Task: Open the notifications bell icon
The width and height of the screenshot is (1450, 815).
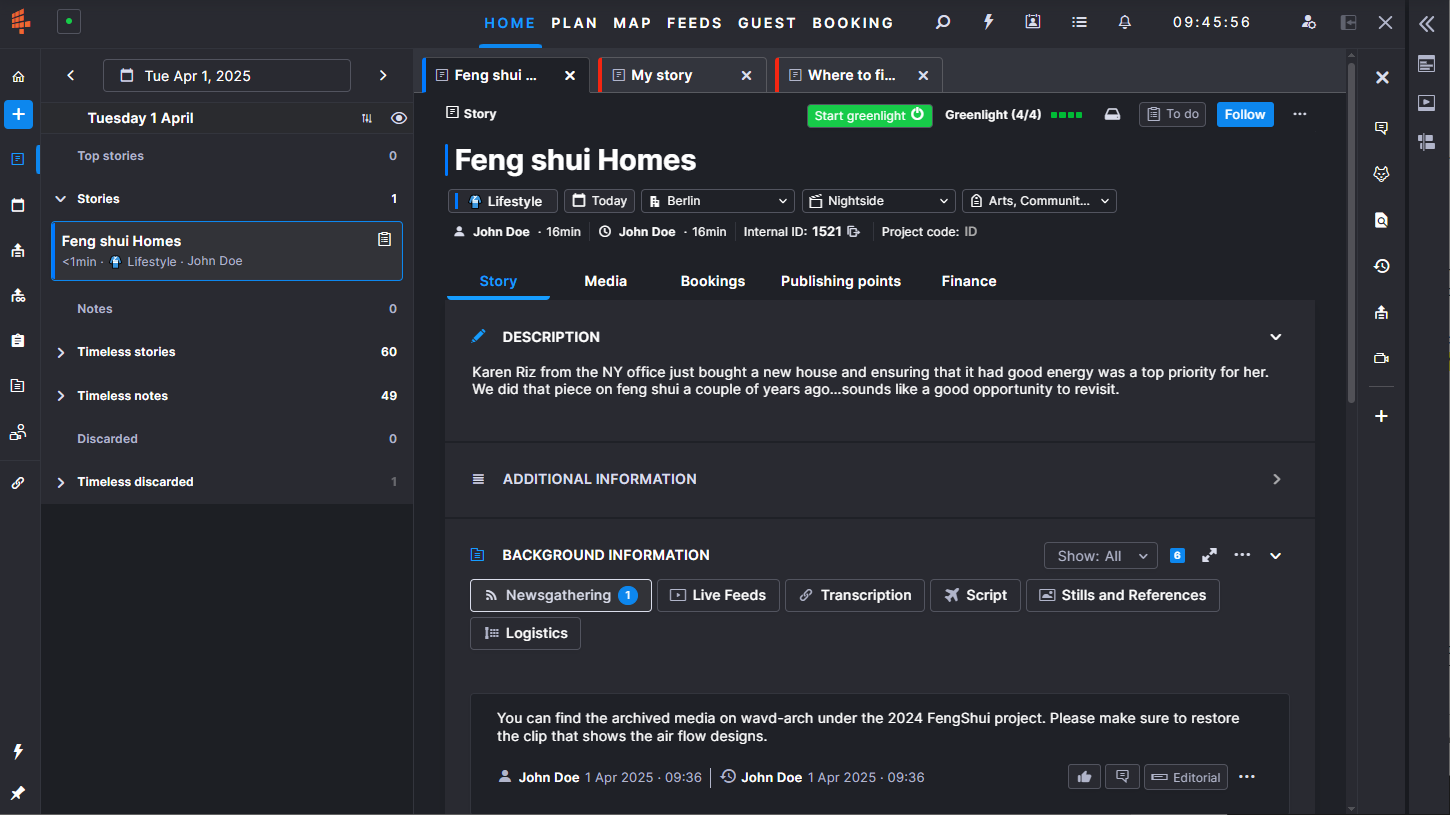Action: pos(1125,22)
